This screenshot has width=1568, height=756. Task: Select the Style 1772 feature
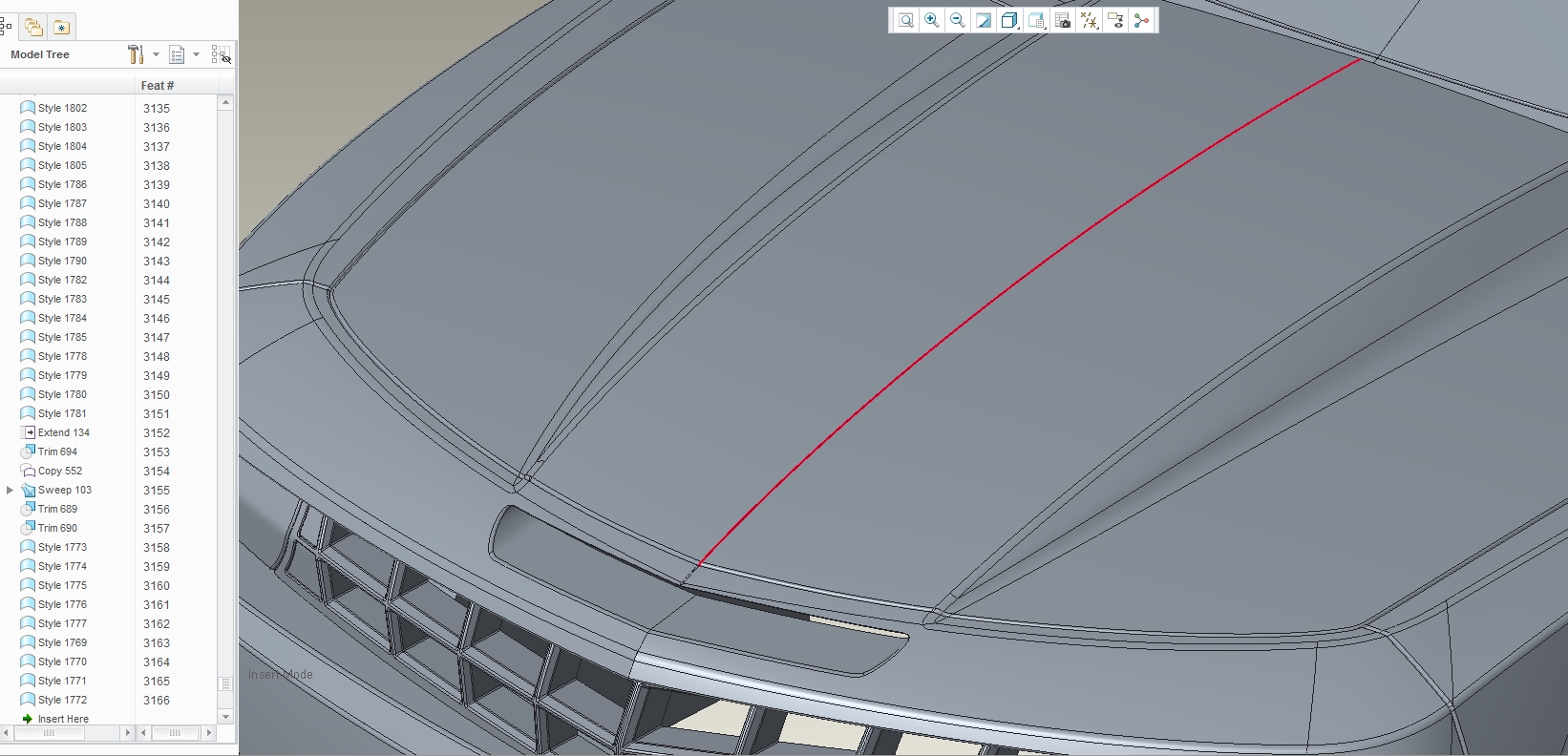62,700
